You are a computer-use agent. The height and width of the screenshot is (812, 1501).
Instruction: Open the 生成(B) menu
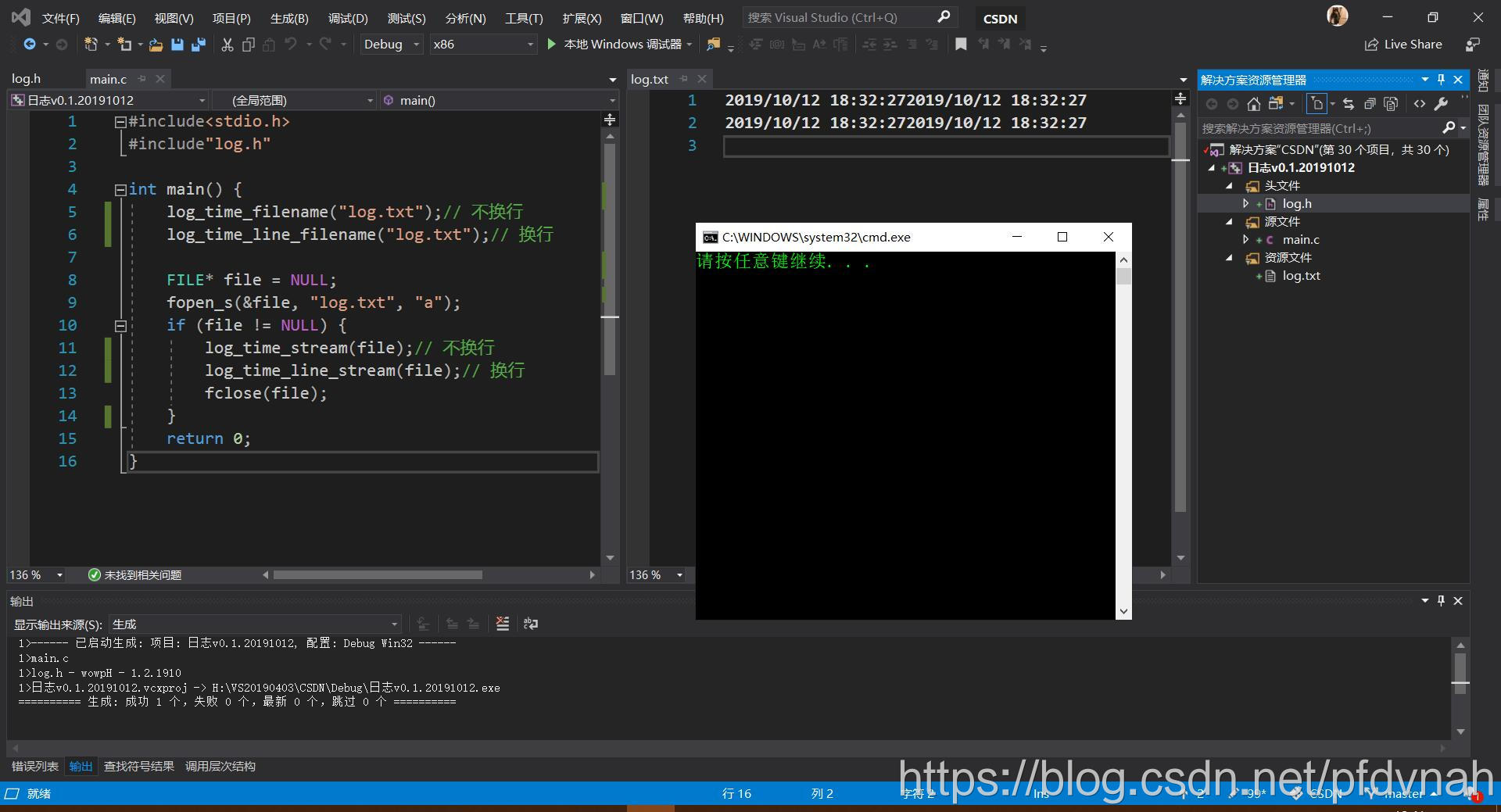[289, 18]
